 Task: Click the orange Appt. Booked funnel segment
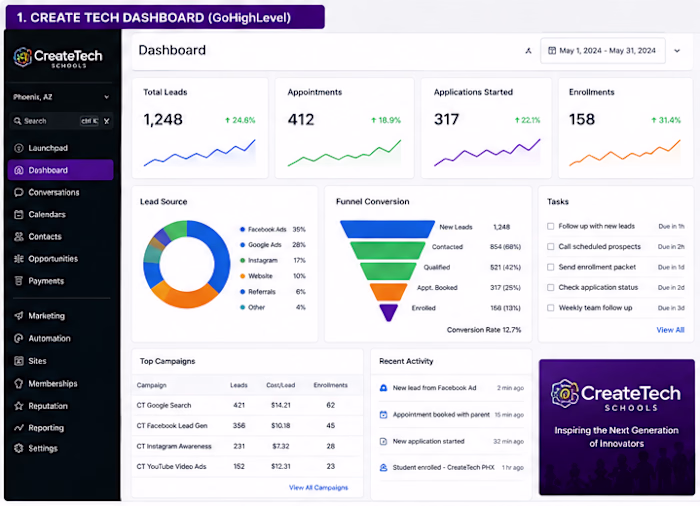[x=388, y=292]
